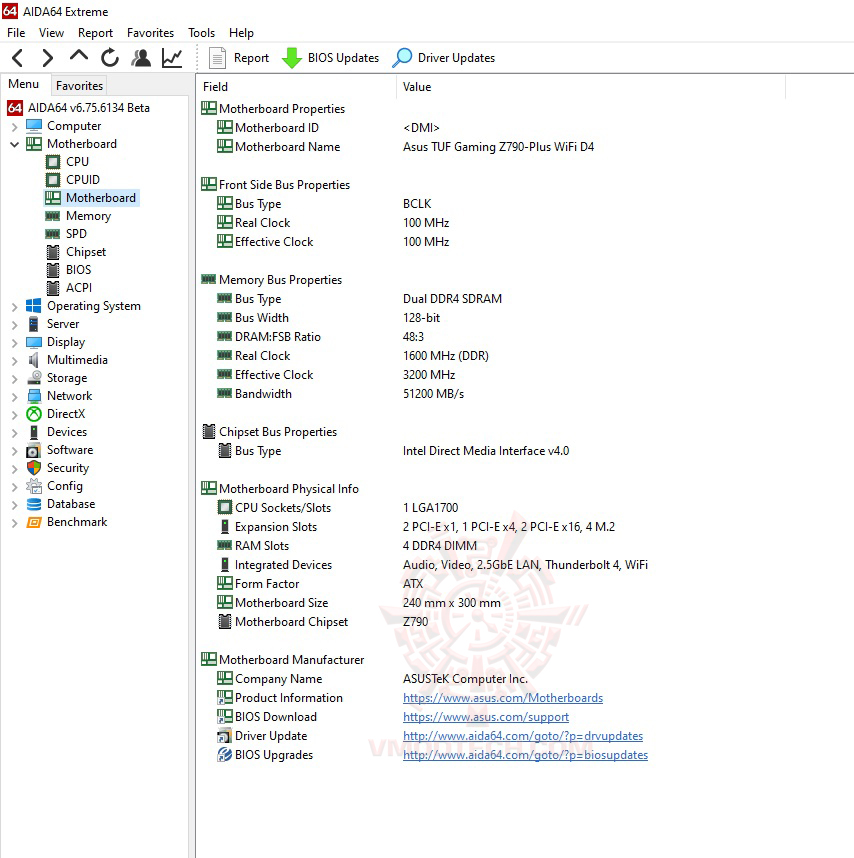The width and height of the screenshot is (854, 858).
Task: Expand the Devices node
Action: pyautogui.click(x=15, y=433)
